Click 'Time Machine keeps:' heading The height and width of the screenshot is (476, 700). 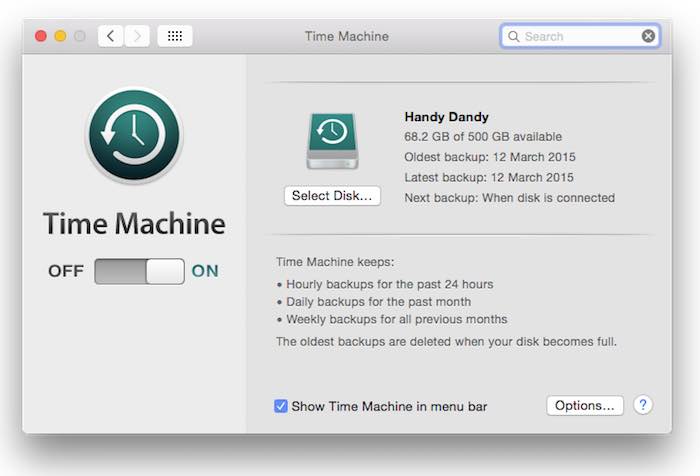click(x=335, y=262)
